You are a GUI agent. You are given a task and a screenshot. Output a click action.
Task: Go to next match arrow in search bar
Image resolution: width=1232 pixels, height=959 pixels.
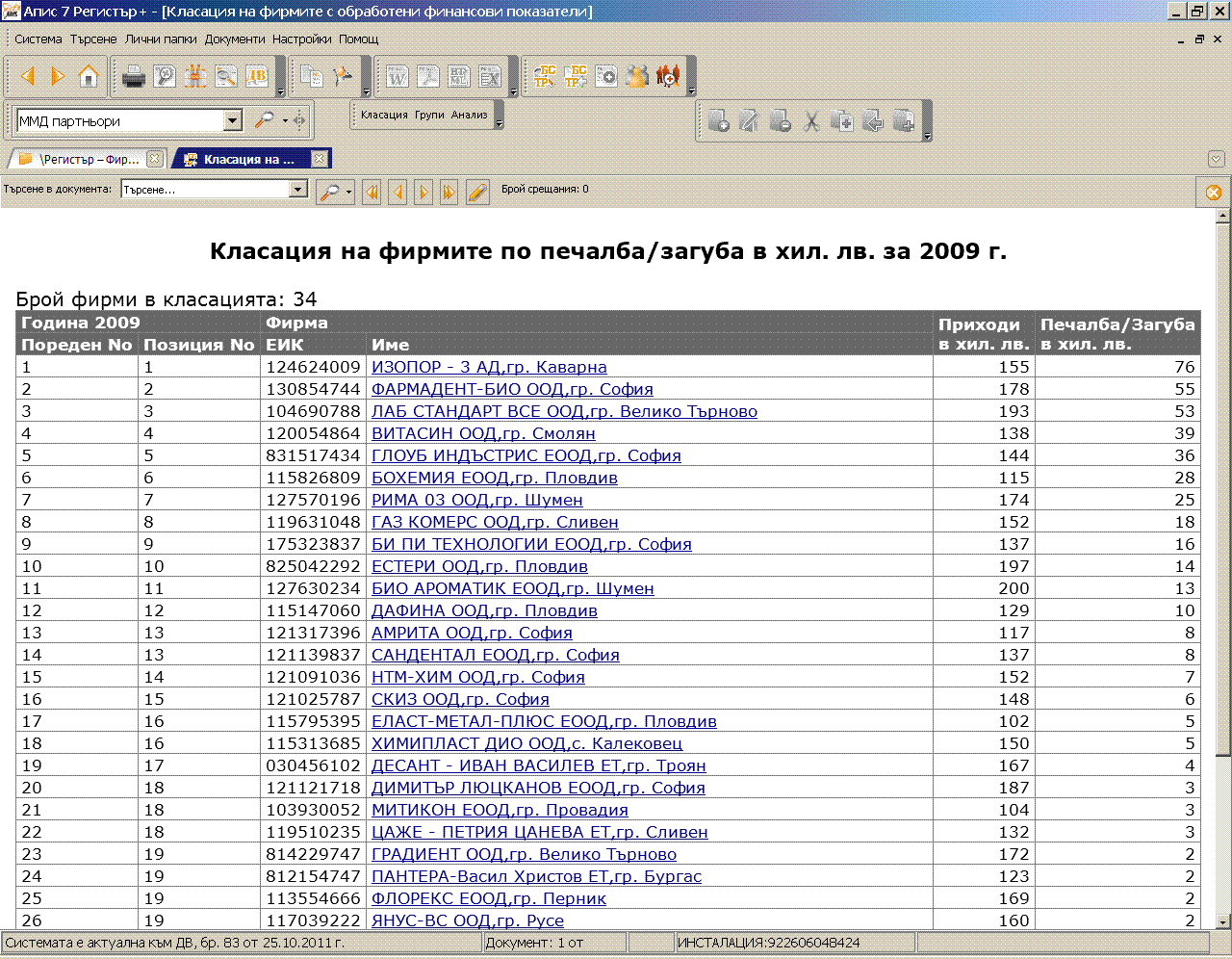(423, 192)
